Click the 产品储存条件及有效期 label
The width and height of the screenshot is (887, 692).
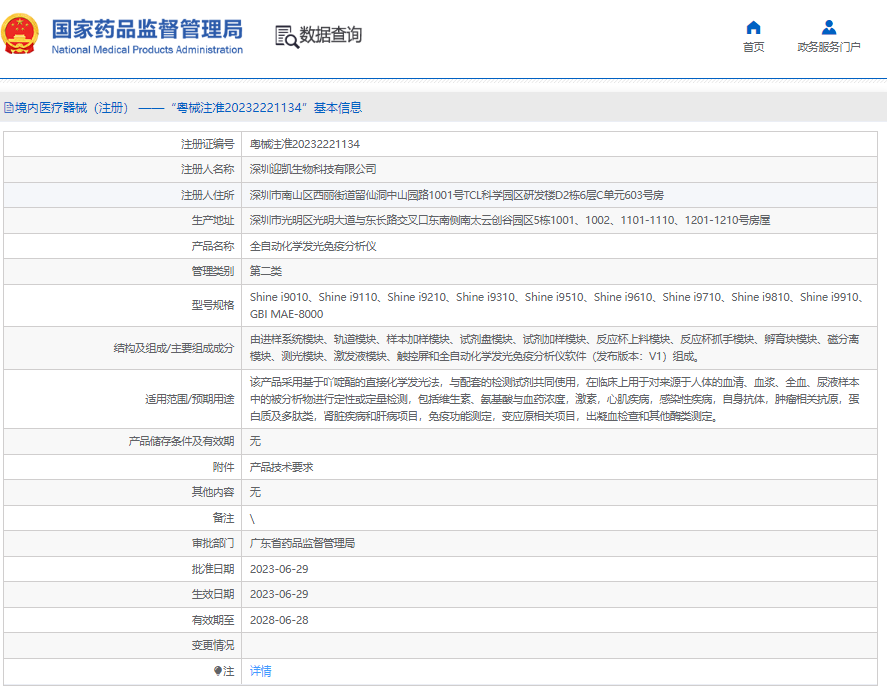click(181, 442)
